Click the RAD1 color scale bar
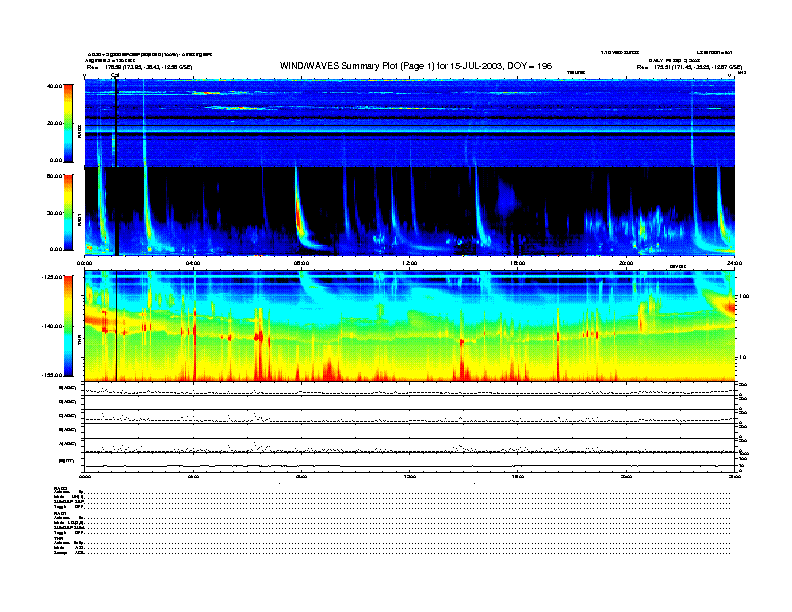 (68, 212)
